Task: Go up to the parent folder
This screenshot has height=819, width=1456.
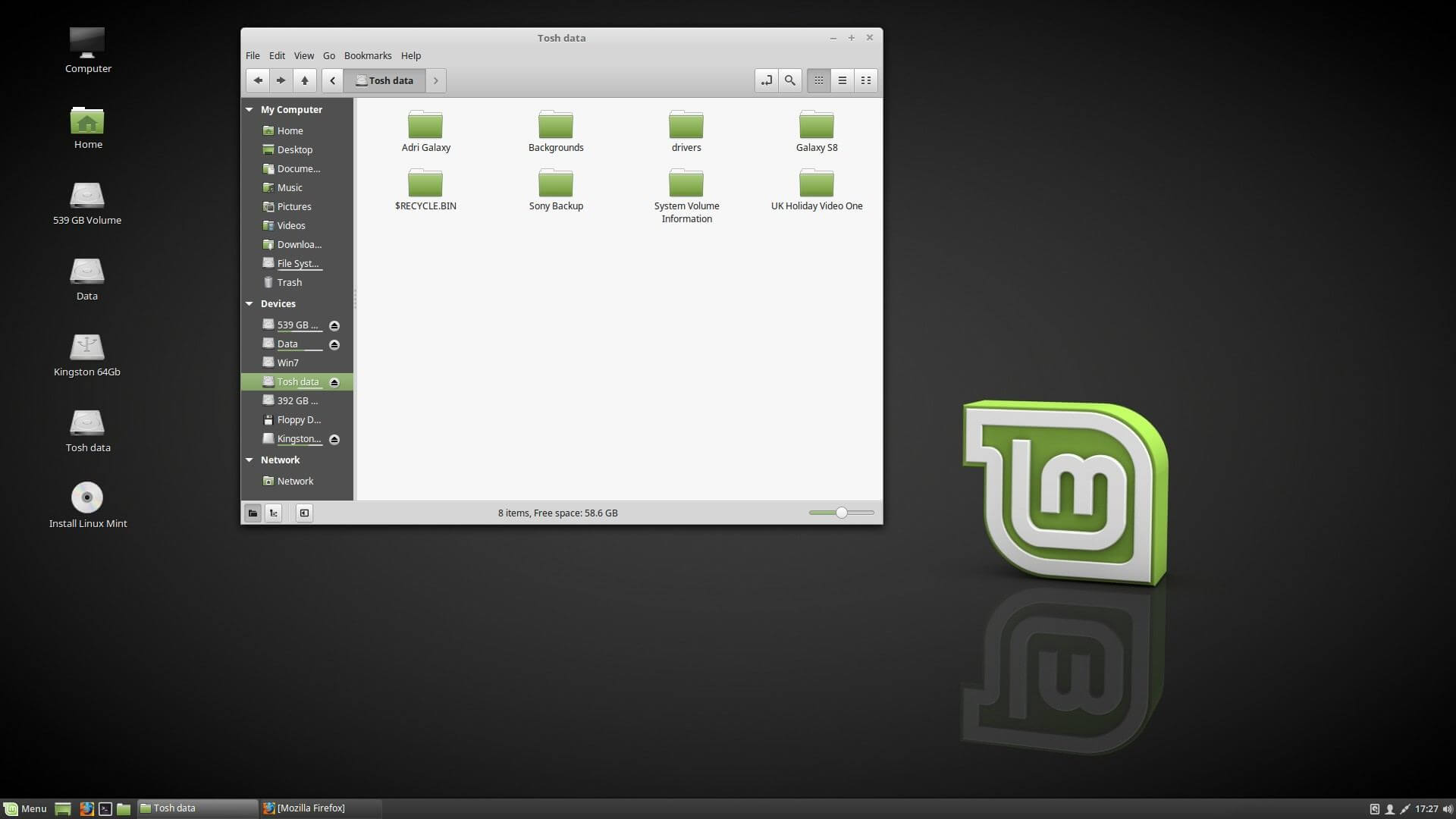Action: 305,80
